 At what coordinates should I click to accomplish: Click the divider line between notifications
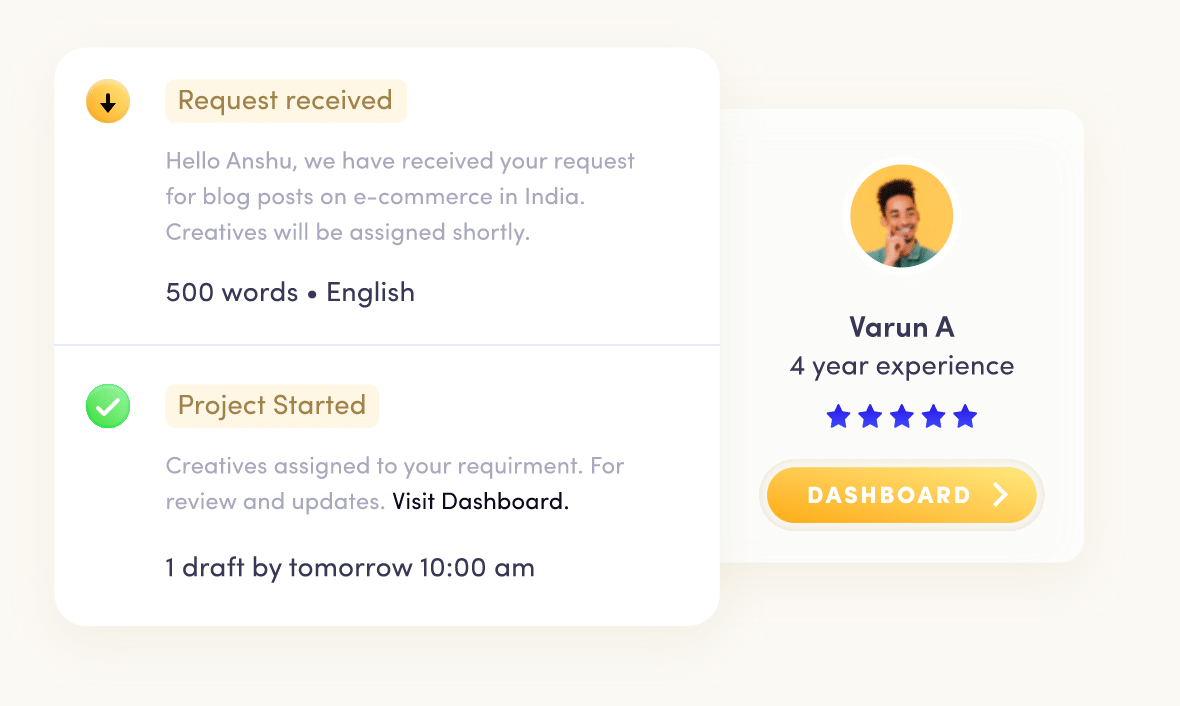point(387,345)
